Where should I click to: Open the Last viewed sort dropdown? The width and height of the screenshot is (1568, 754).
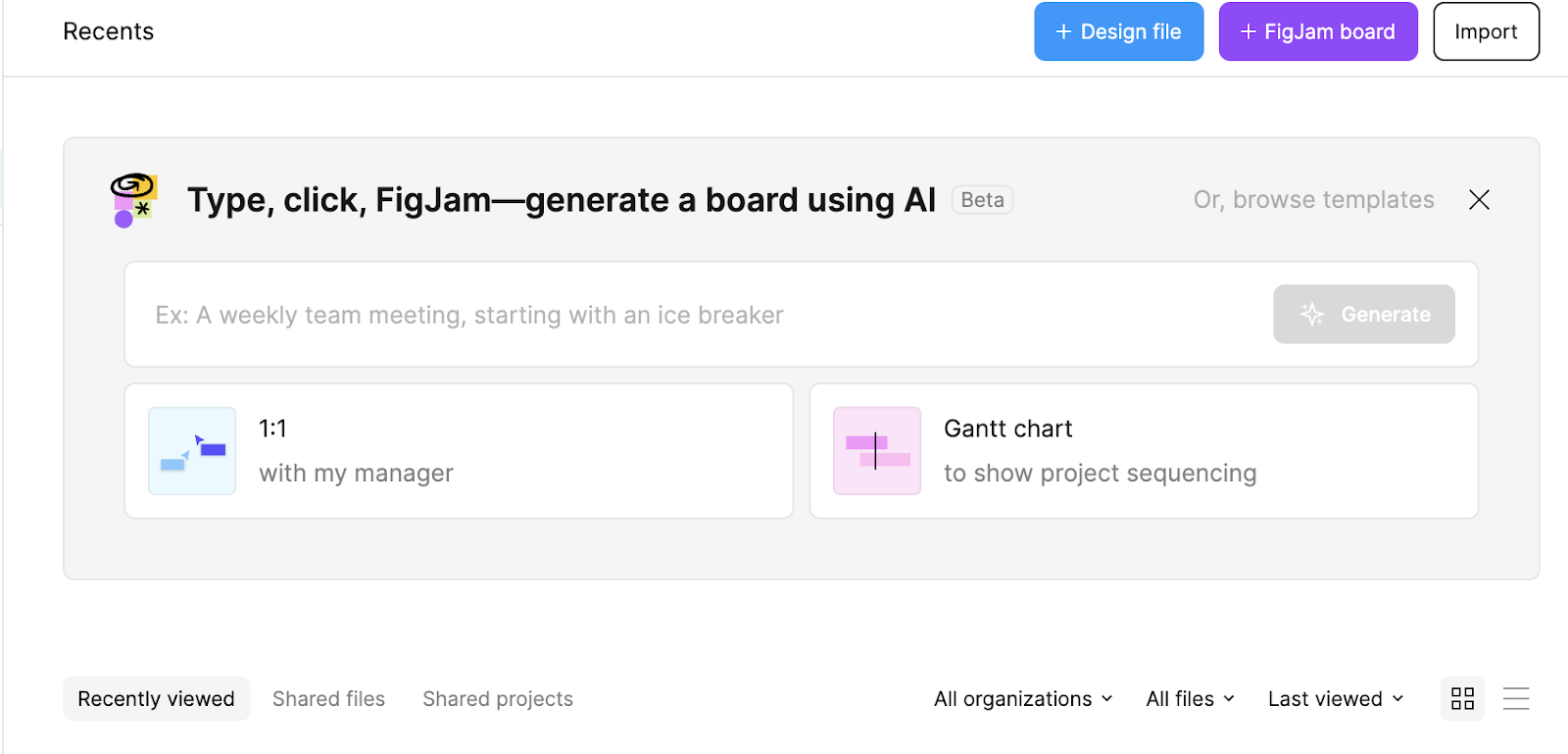tap(1335, 698)
